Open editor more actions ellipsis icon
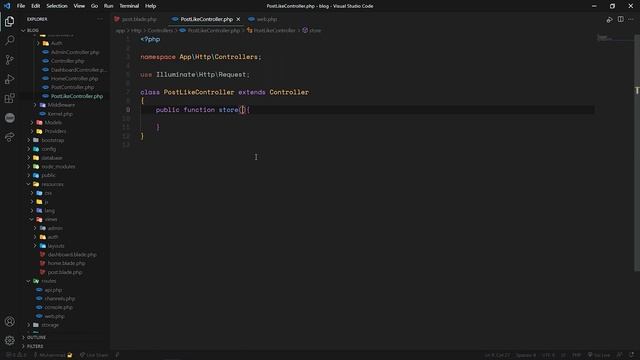This screenshot has height=360, width=640. [631, 19]
